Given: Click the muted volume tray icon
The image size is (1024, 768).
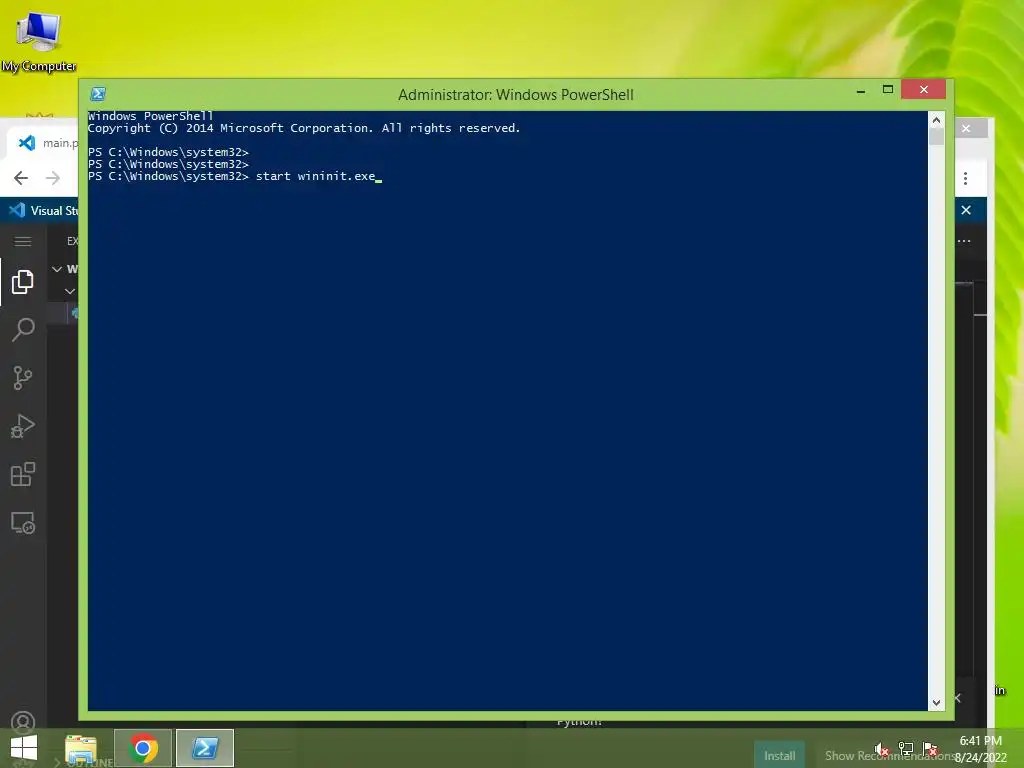Looking at the screenshot, I should [x=881, y=749].
